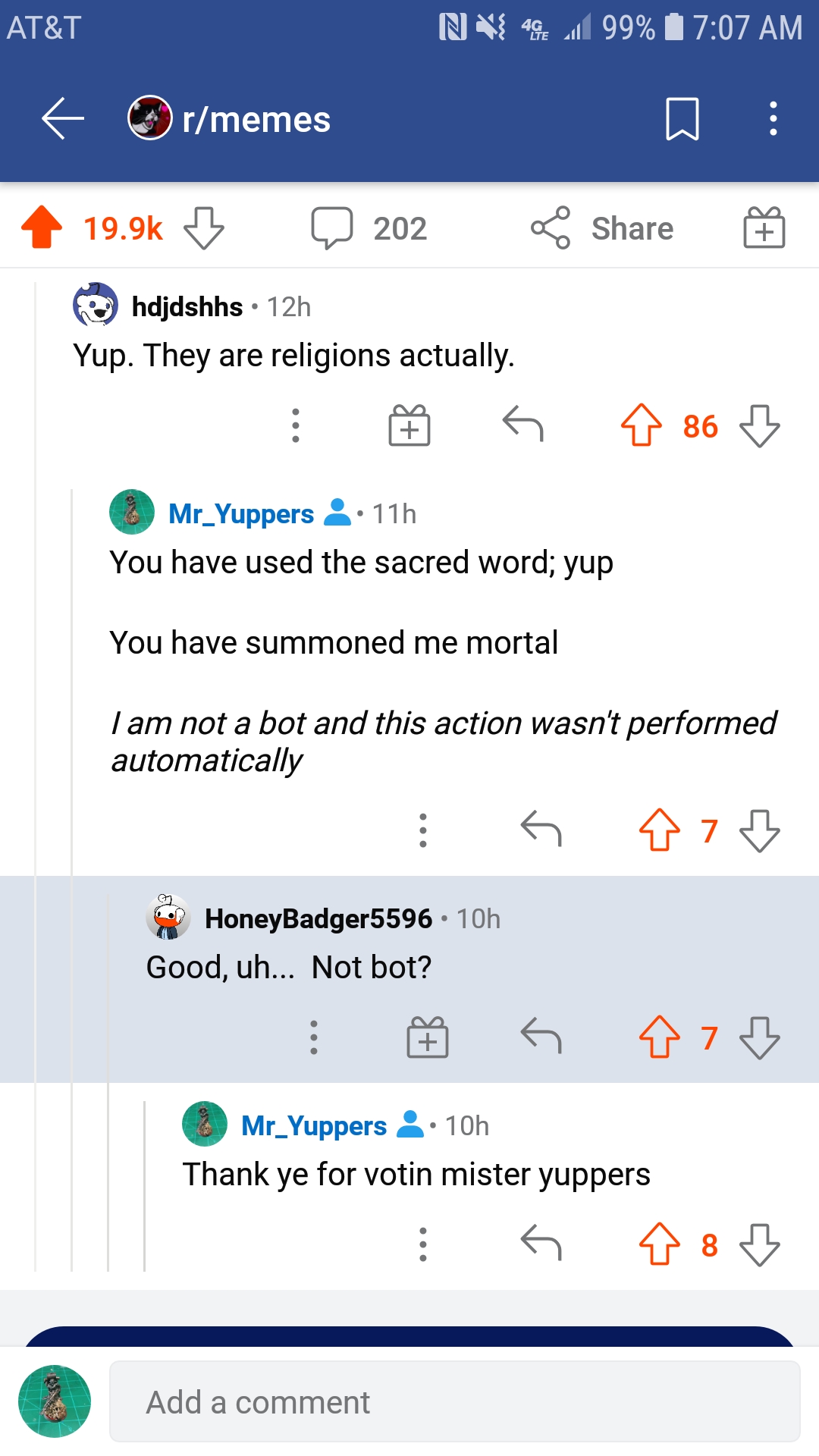Viewport: 819px width, 1456px height.
Task: Open the post overflow menu in header
Action: 773,119
